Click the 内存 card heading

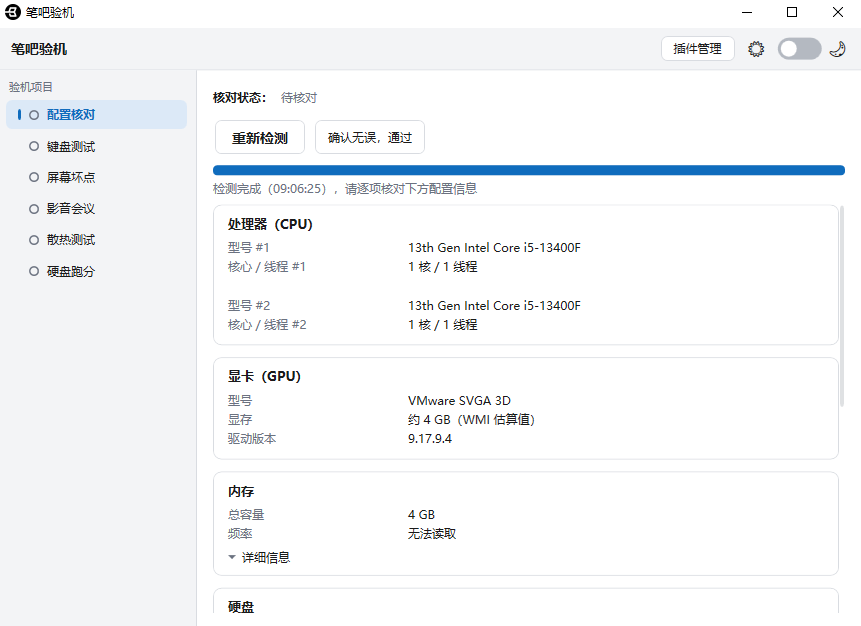coord(241,491)
